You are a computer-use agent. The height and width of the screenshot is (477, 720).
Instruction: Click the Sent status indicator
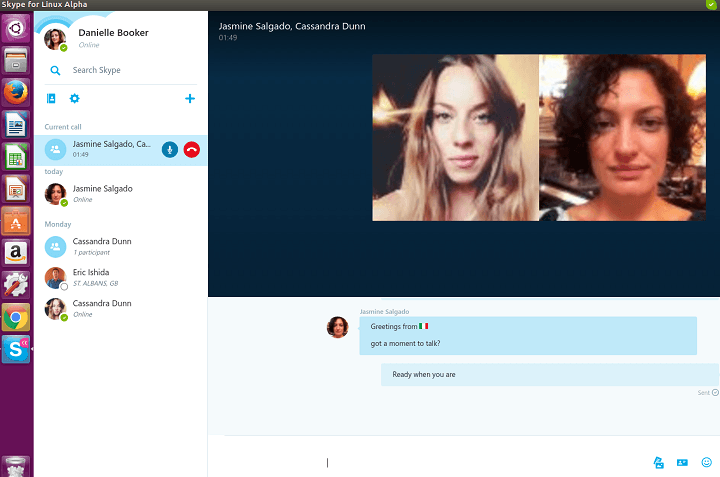coord(708,393)
